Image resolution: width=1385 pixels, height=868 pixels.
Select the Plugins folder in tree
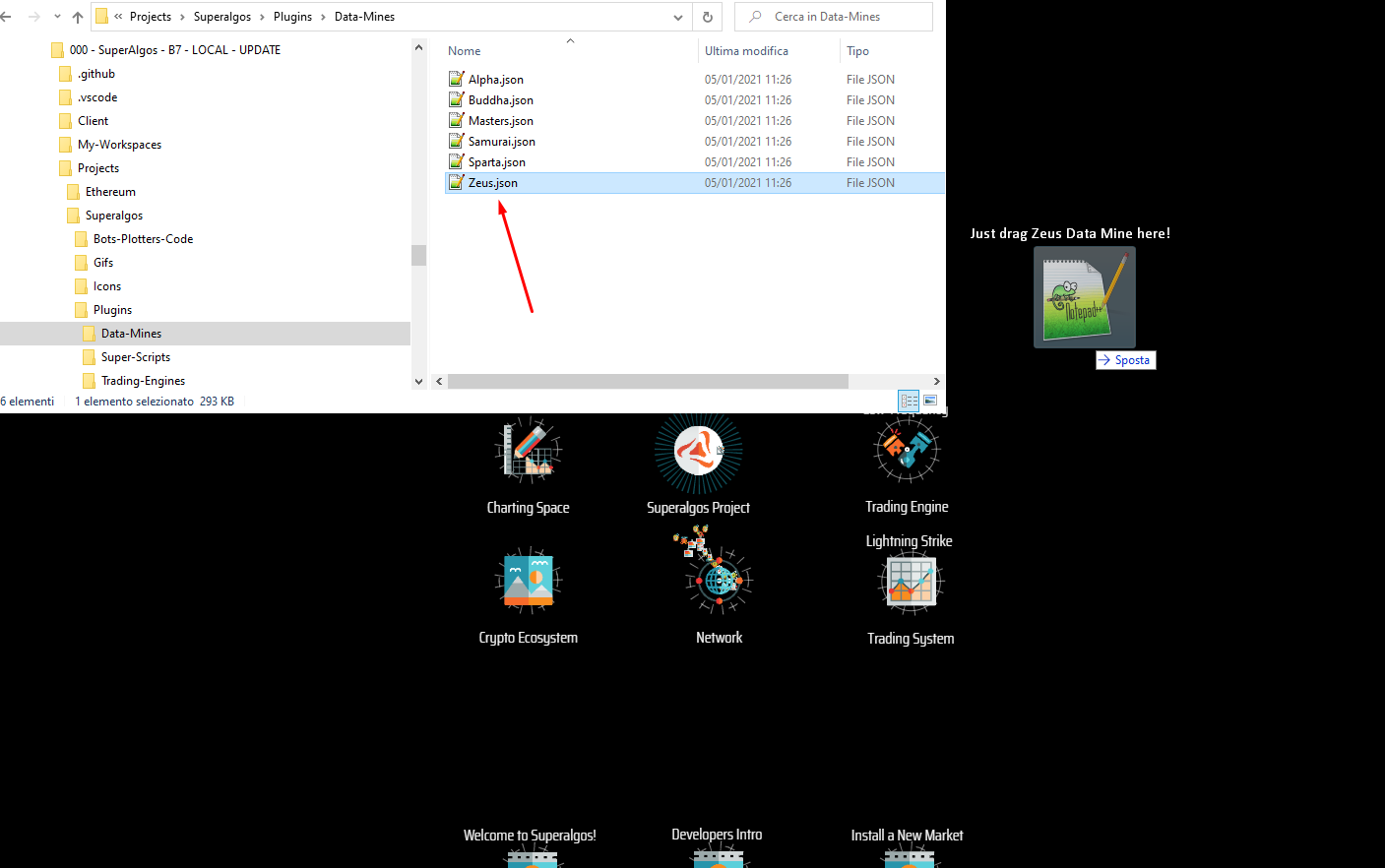click(112, 310)
